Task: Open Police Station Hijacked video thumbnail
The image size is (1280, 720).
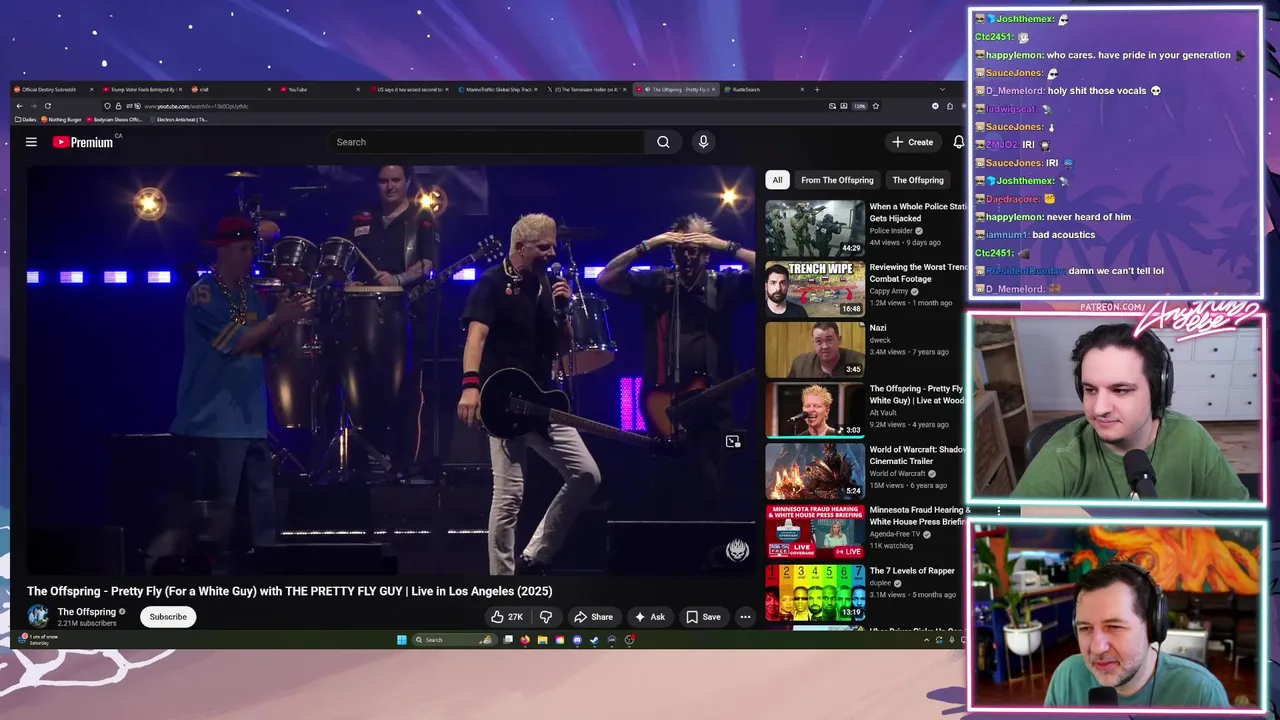Action: point(815,228)
